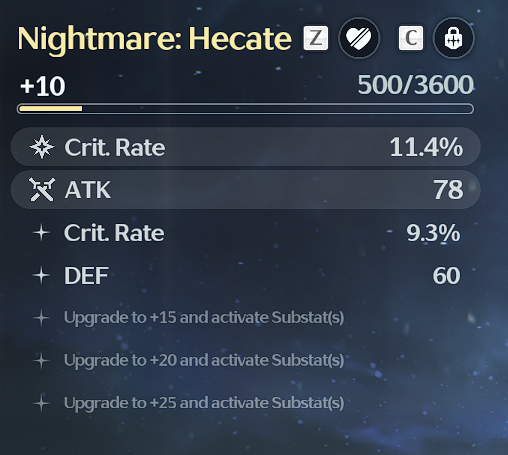
Task: Click the echo experience progress bar
Action: tap(245, 109)
